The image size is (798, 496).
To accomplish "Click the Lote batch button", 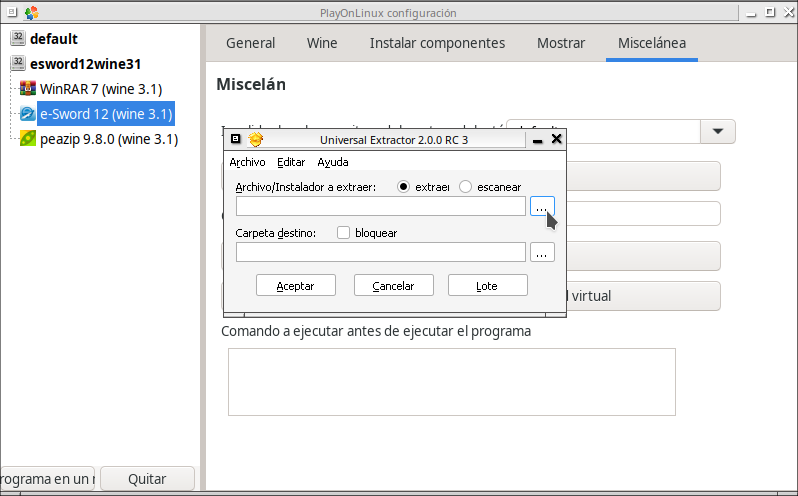I will pyautogui.click(x=488, y=285).
